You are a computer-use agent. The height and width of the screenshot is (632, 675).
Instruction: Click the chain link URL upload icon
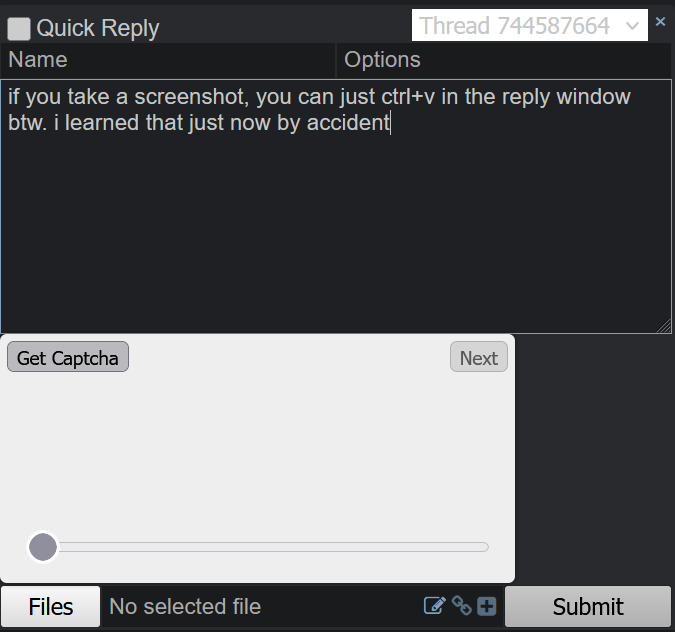462,606
